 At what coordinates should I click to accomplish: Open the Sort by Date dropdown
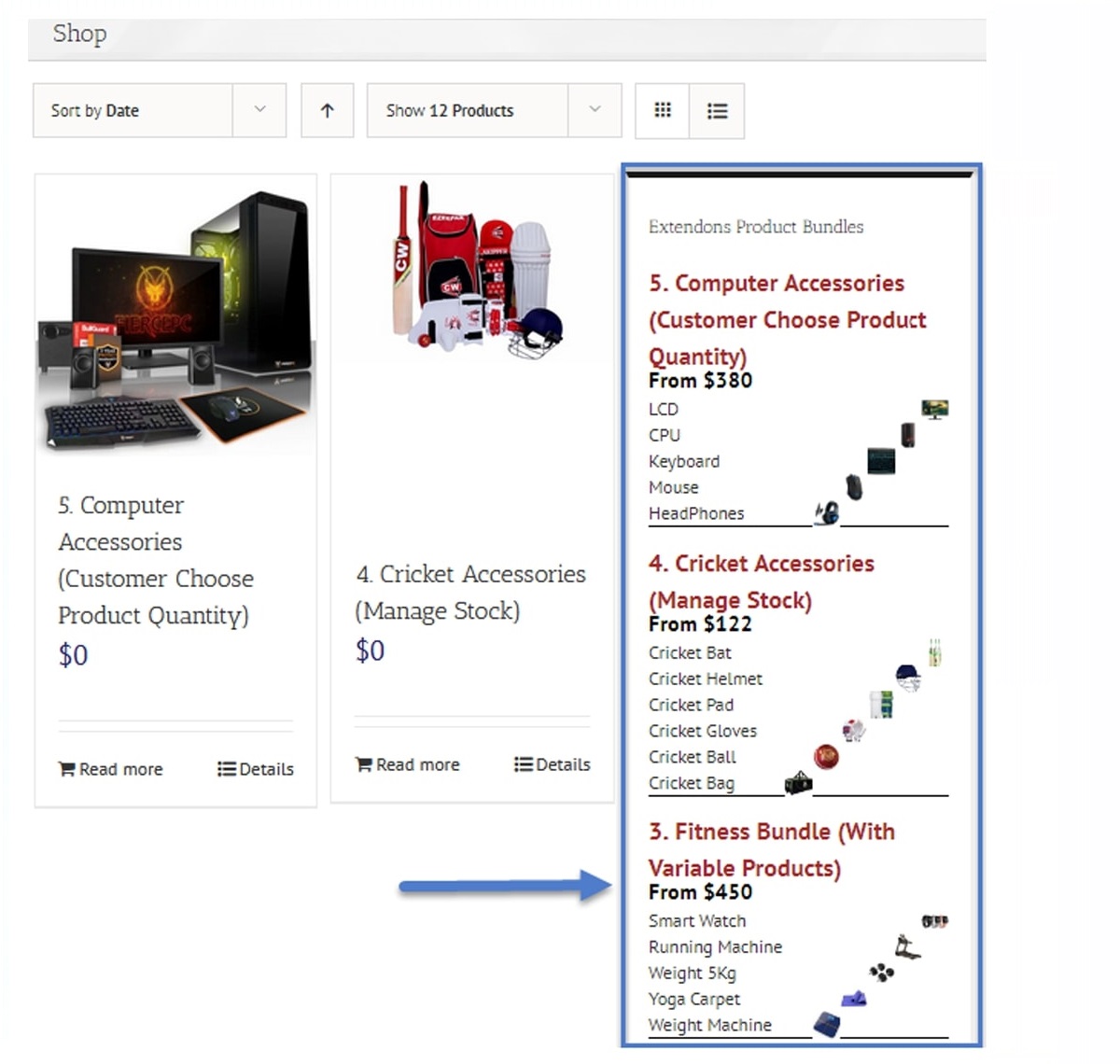160,110
